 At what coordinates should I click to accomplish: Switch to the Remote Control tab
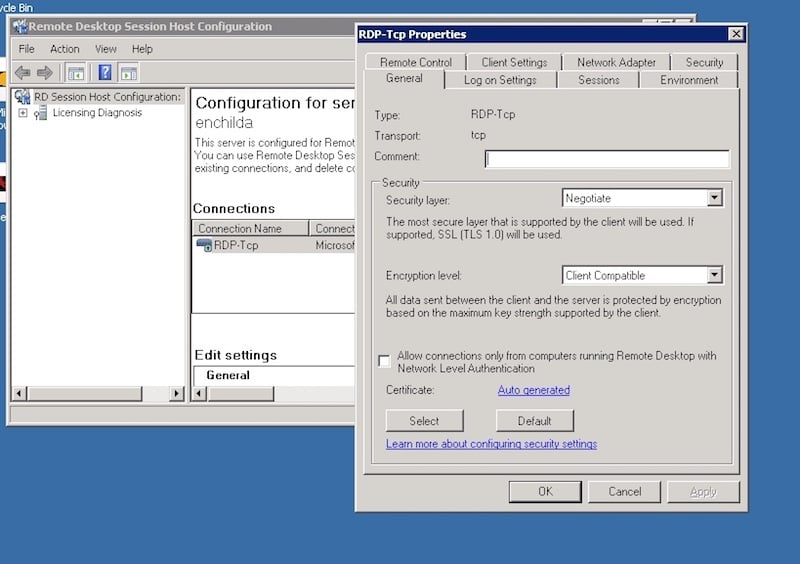(x=416, y=62)
